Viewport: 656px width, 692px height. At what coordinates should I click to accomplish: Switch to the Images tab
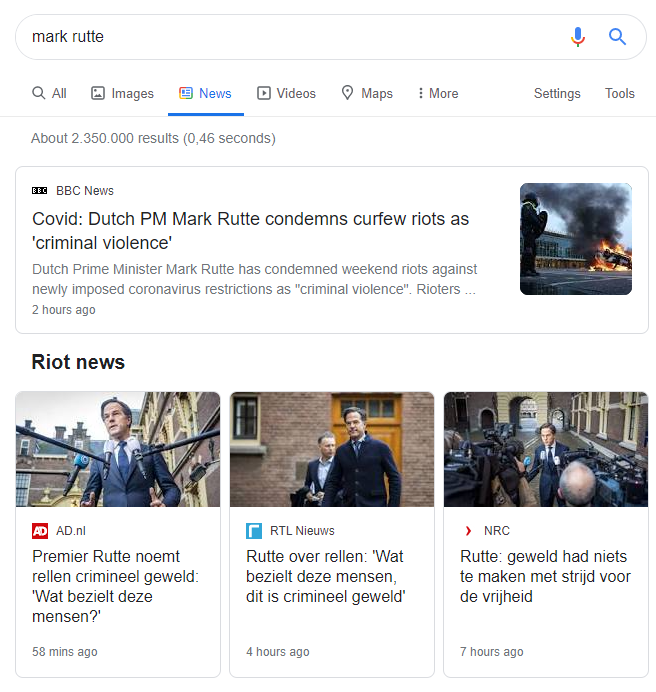tap(122, 93)
